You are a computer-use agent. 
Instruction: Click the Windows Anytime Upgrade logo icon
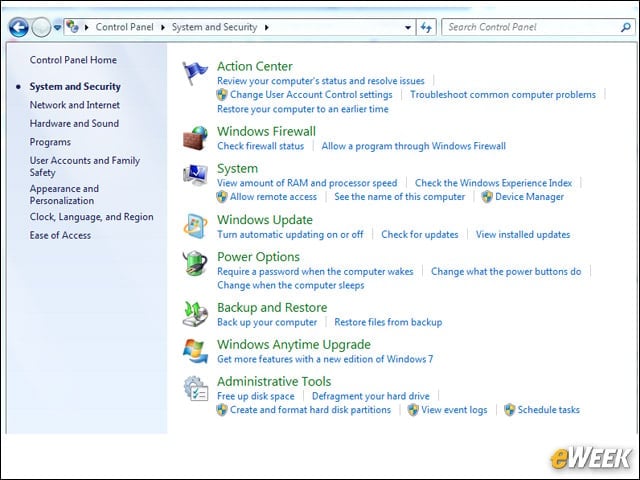(x=195, y=351)
